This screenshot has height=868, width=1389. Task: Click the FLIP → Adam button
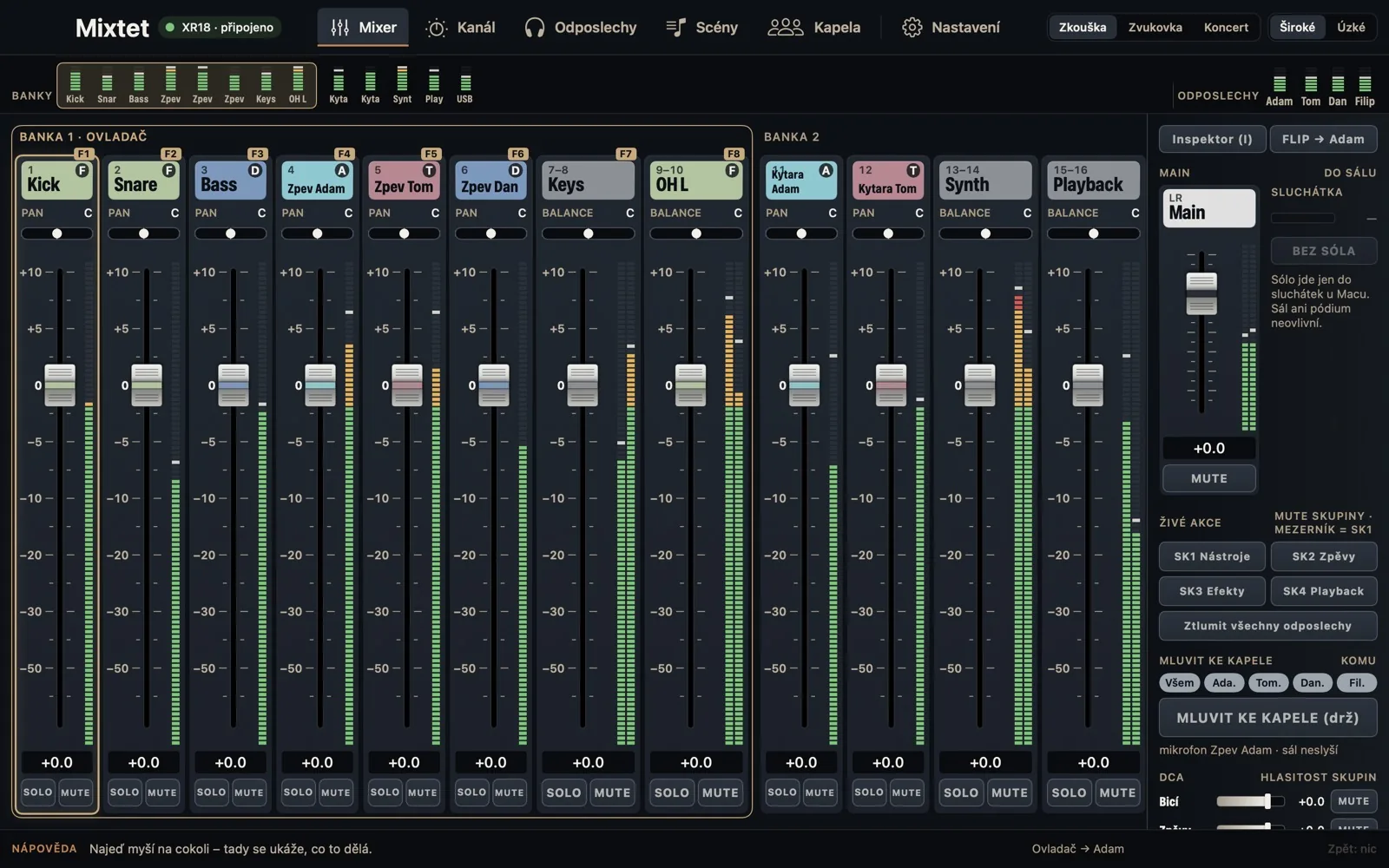click(1323, 139)
